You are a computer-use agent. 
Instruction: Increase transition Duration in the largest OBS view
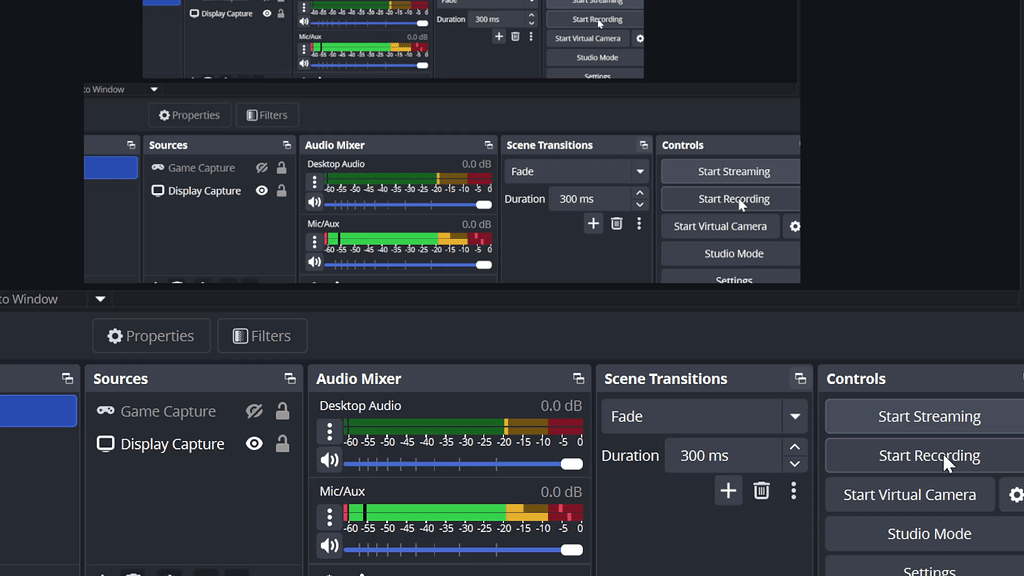point(795,447)
